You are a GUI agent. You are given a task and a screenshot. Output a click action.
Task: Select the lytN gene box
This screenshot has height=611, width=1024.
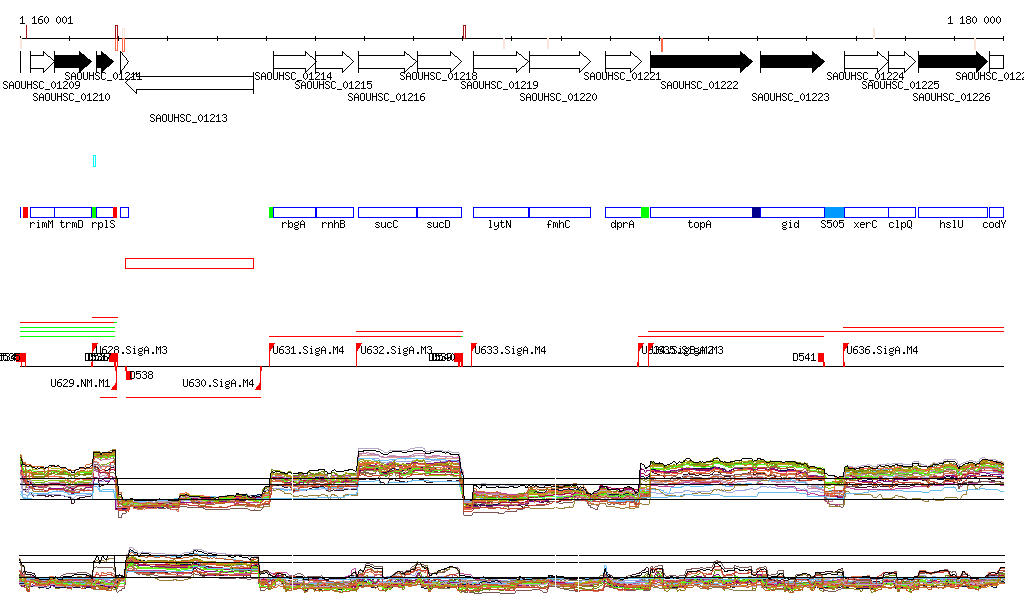(501, 212)
